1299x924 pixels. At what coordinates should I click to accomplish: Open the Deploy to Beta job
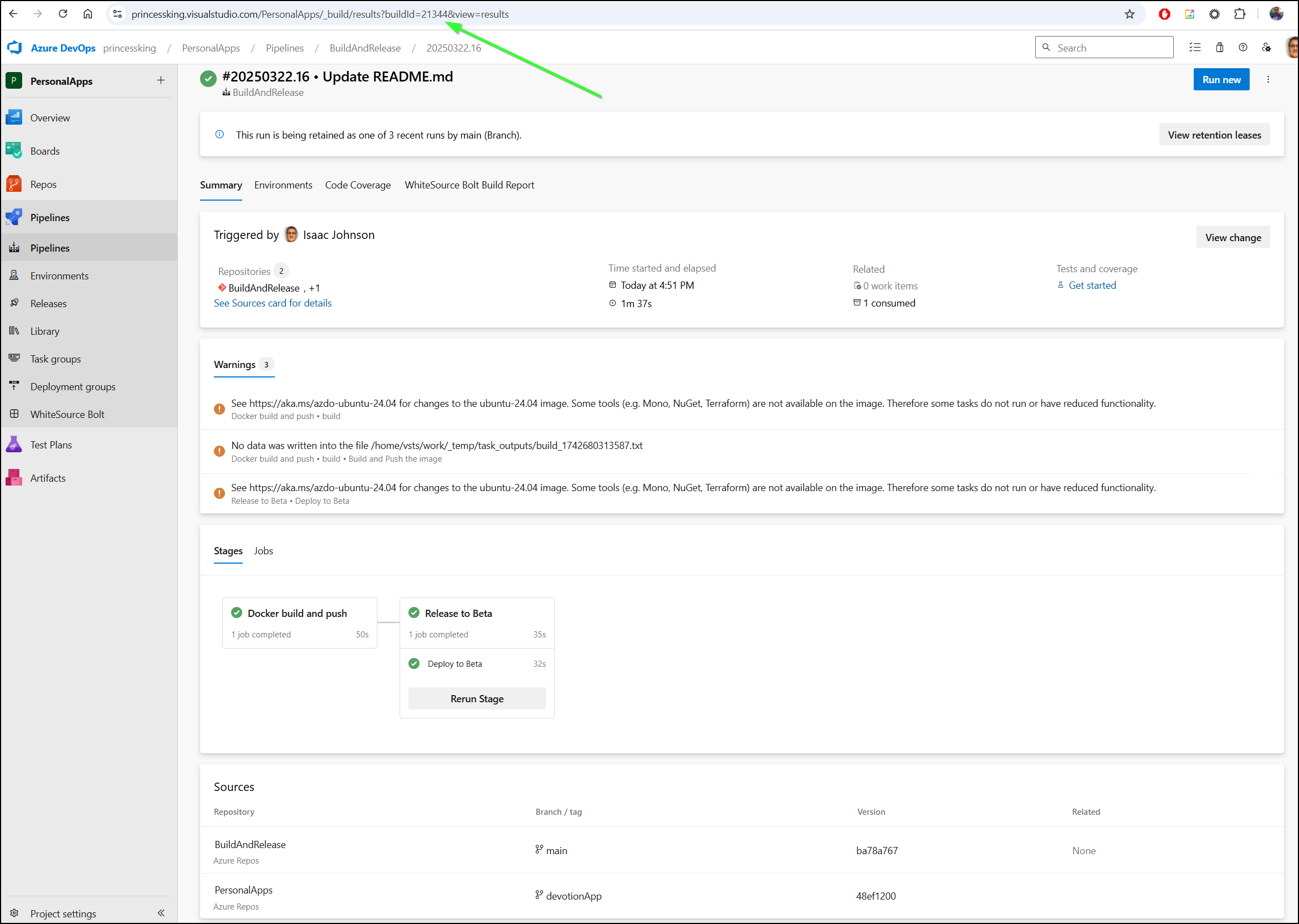(x=477, y=664)
